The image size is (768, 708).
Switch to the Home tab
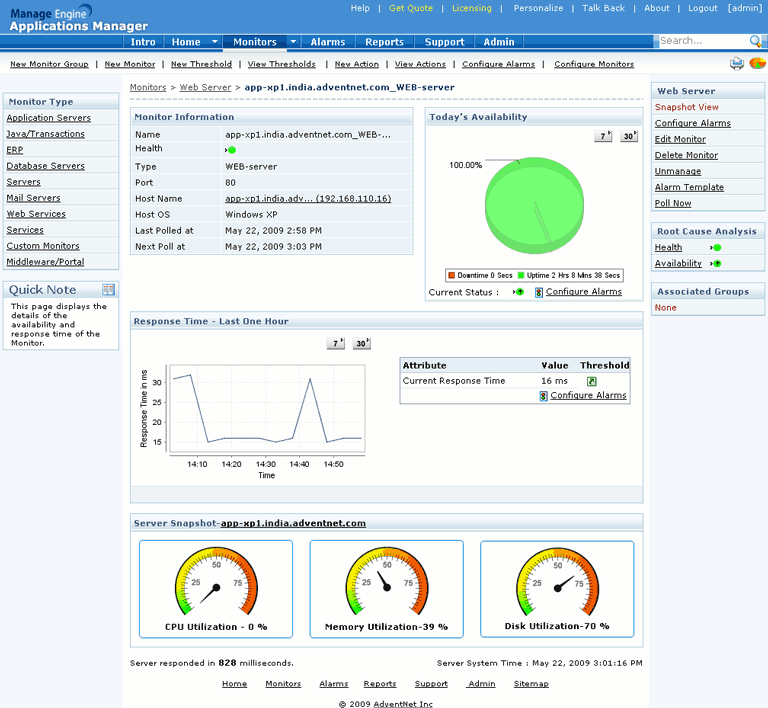[186, 42]
